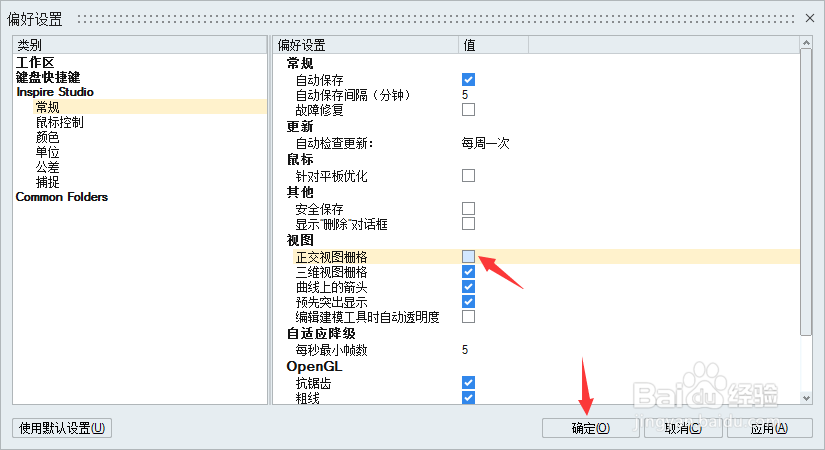Uncheck 曲线上的箭头 option
Viewport: 825px width, 450px height.
(x=468, y=286)
